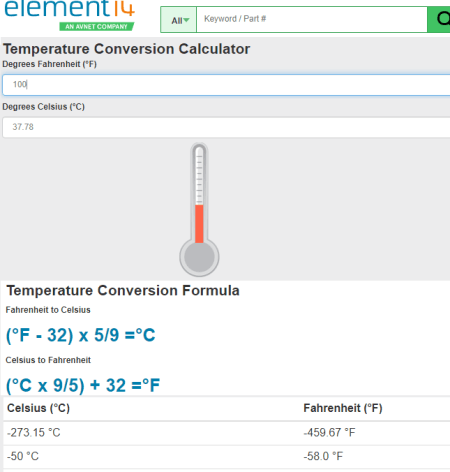The width and height of the screenshot is (450, 472).
Task: Click the Degrees Celsius (°C) label
Action: point(44,107)
